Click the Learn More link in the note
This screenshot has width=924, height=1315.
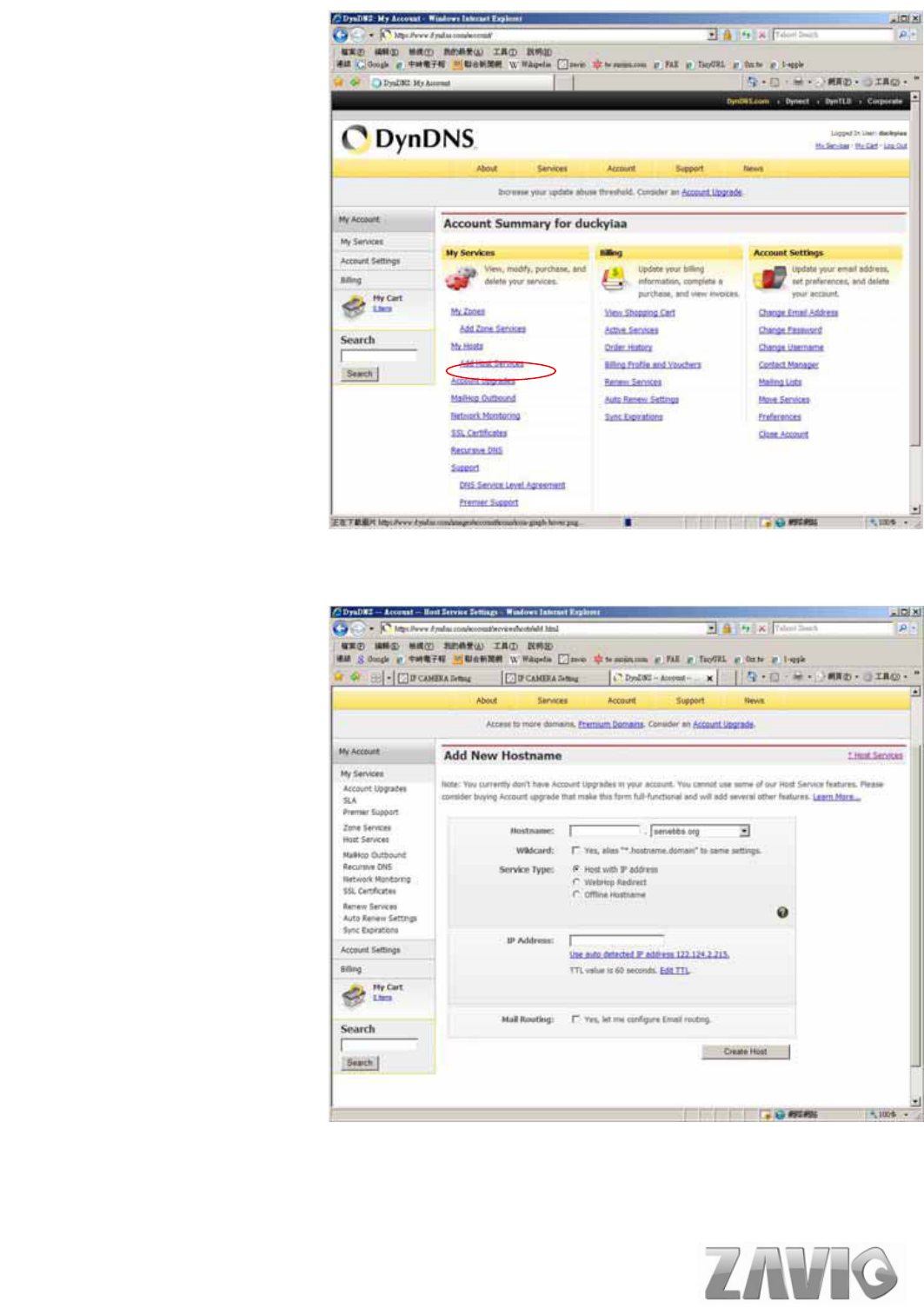(836, 797)
